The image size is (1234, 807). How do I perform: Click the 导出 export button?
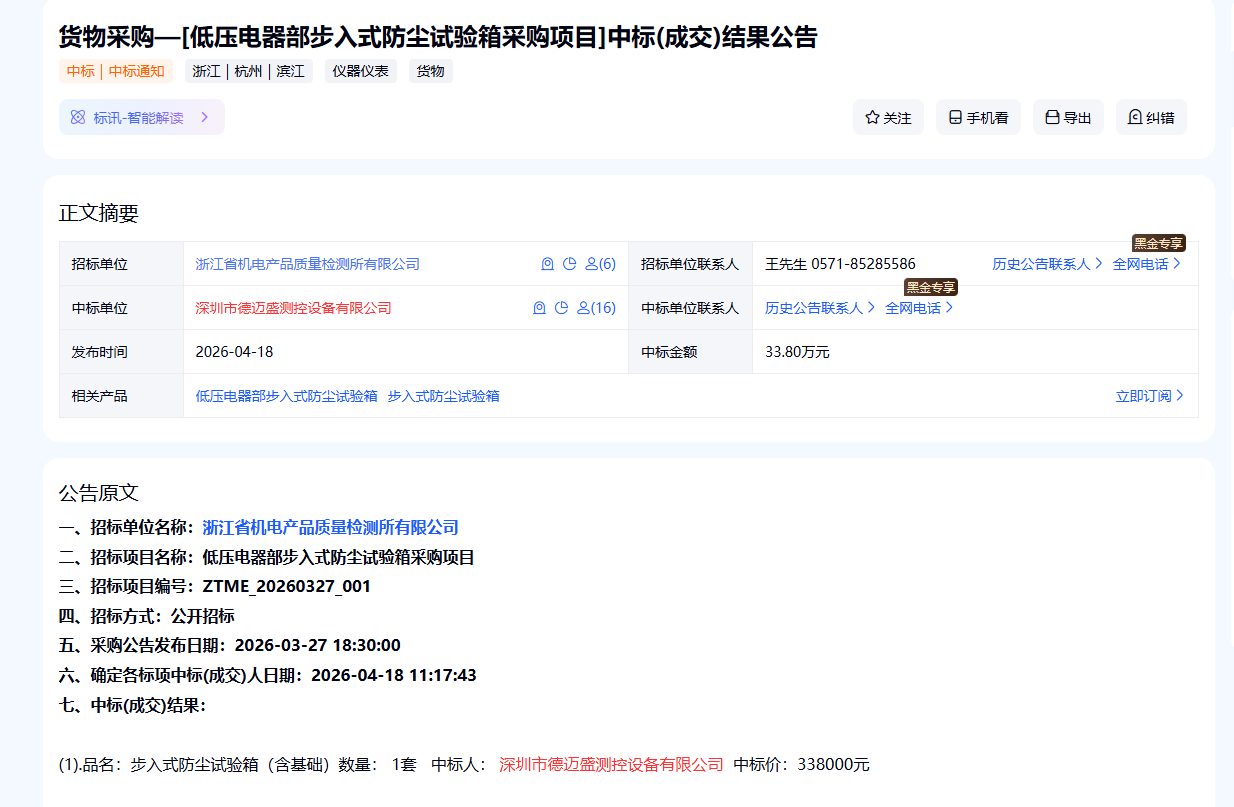[1068, 117]
